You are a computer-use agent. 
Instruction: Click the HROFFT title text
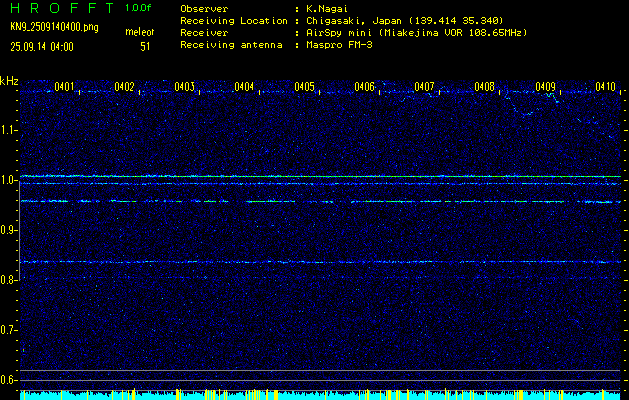pos(62,8)
